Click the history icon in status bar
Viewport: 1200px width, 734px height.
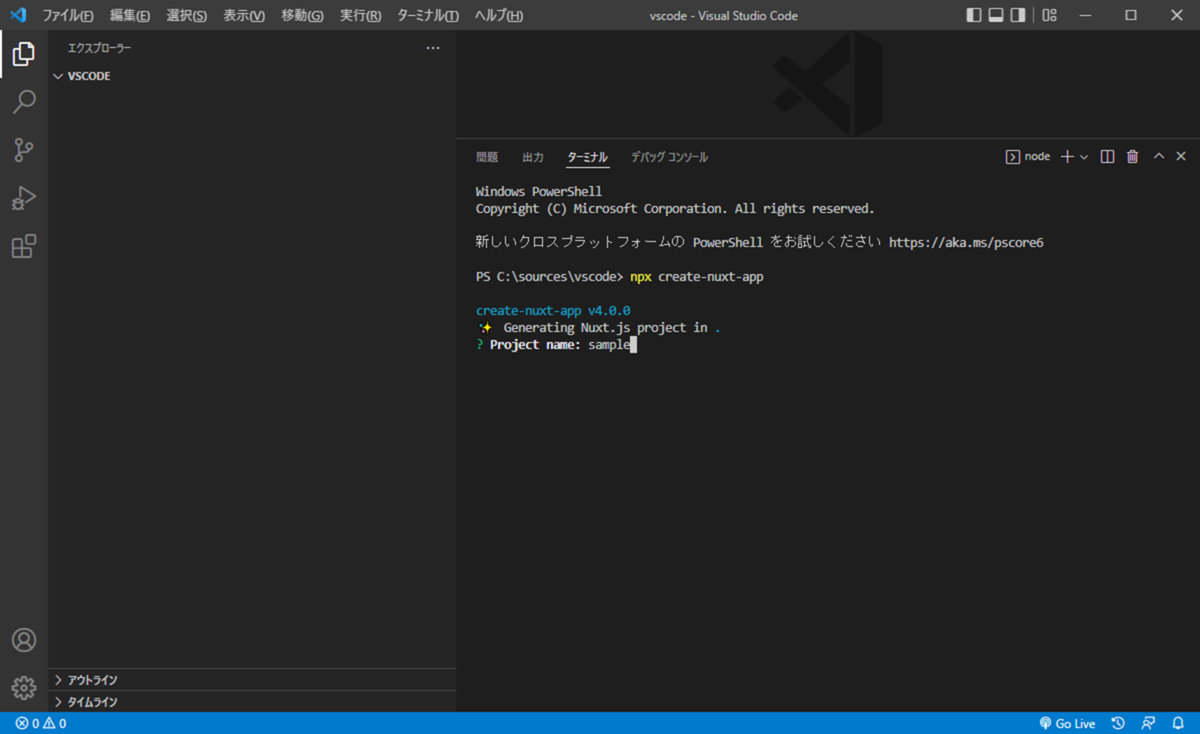(1119, 723)
